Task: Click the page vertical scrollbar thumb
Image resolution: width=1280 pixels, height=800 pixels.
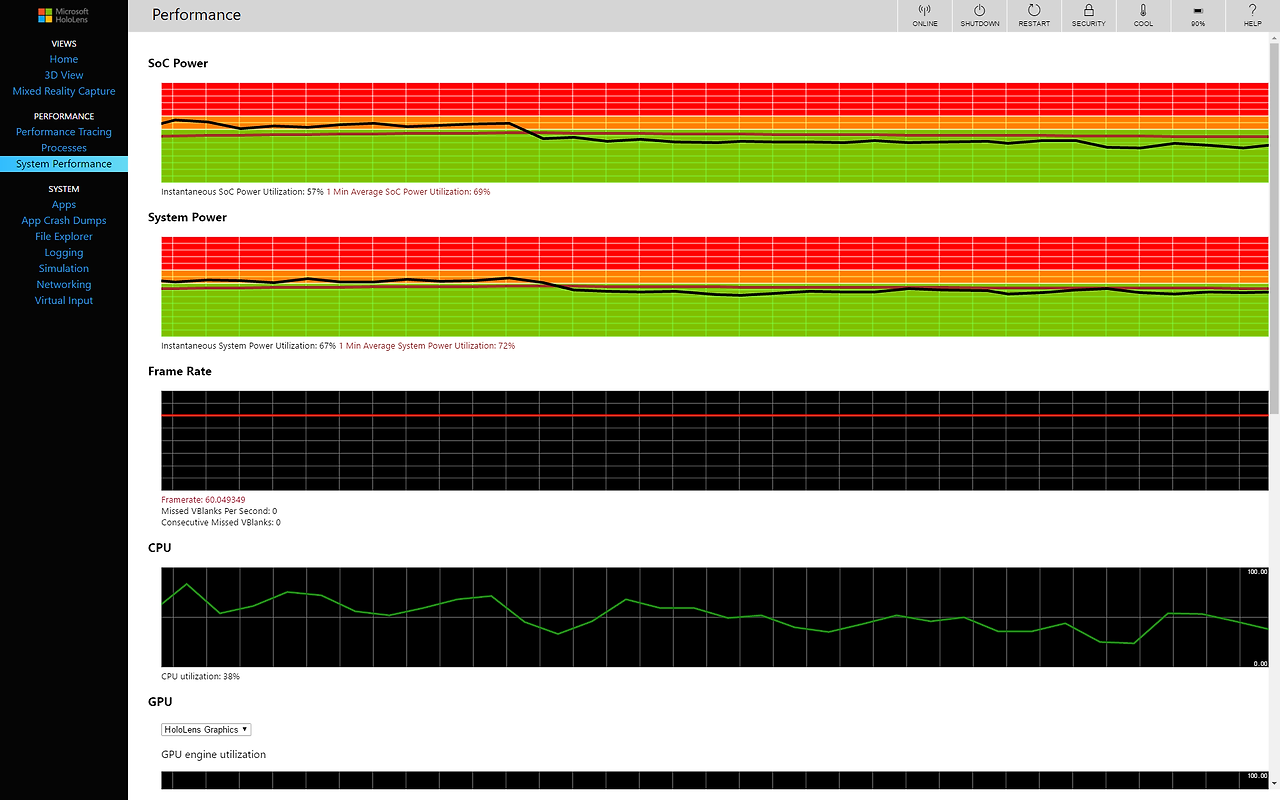Action: (x=1274, y=228)
